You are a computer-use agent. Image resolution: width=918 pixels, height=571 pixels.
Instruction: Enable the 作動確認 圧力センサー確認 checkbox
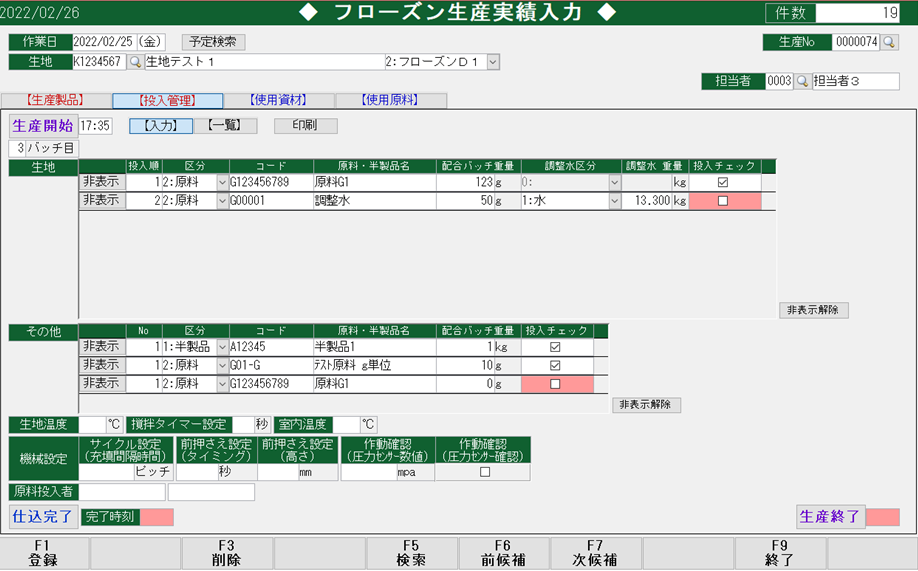485,473
